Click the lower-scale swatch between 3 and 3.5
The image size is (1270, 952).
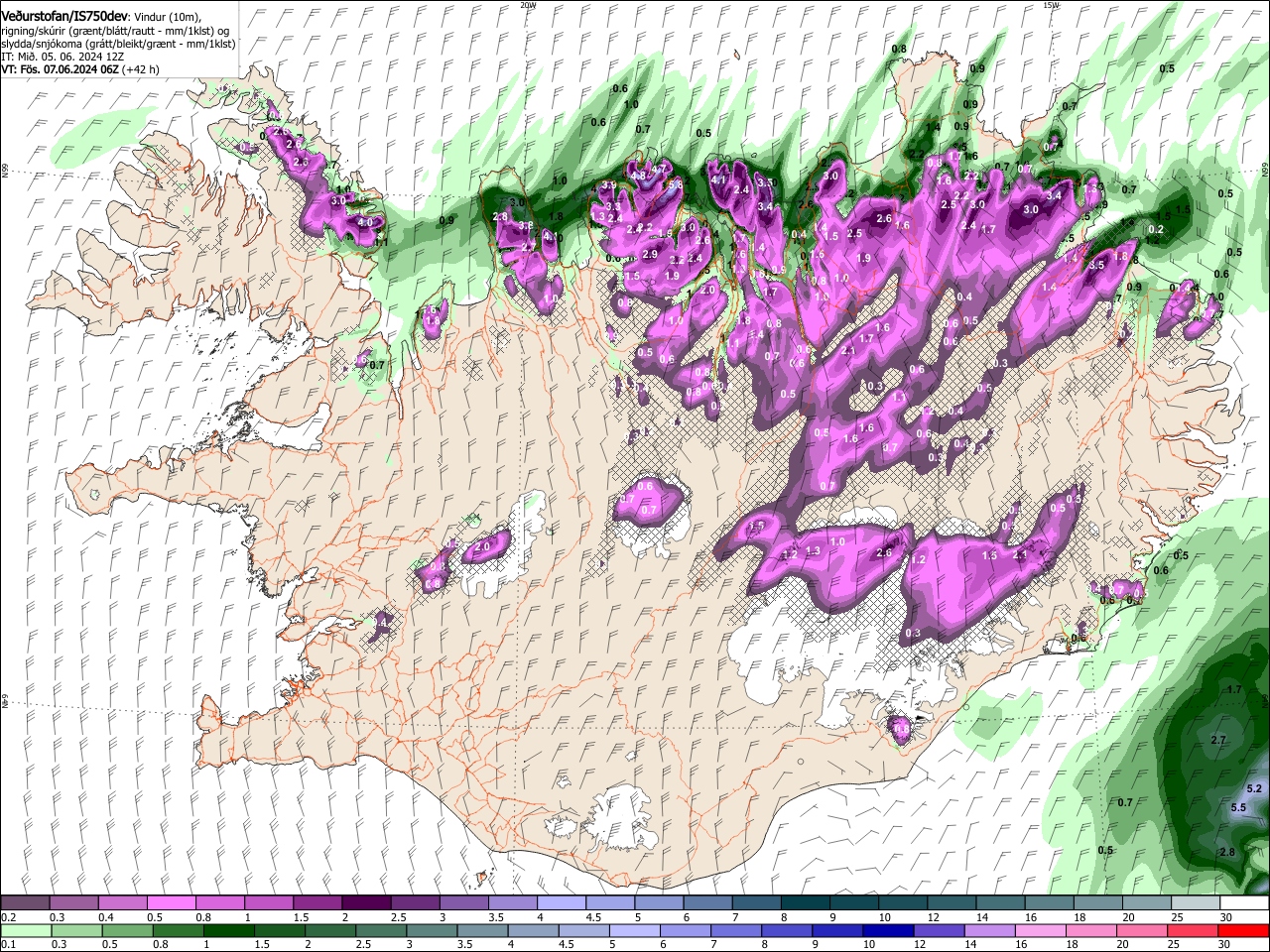[433, 931]
